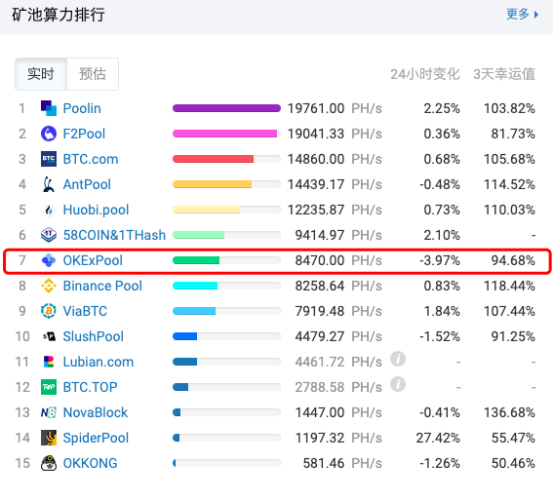The height and width of the screenshot is (503, 553).
Task: Click the NovaBlock pool name
Action: [95, 412]
